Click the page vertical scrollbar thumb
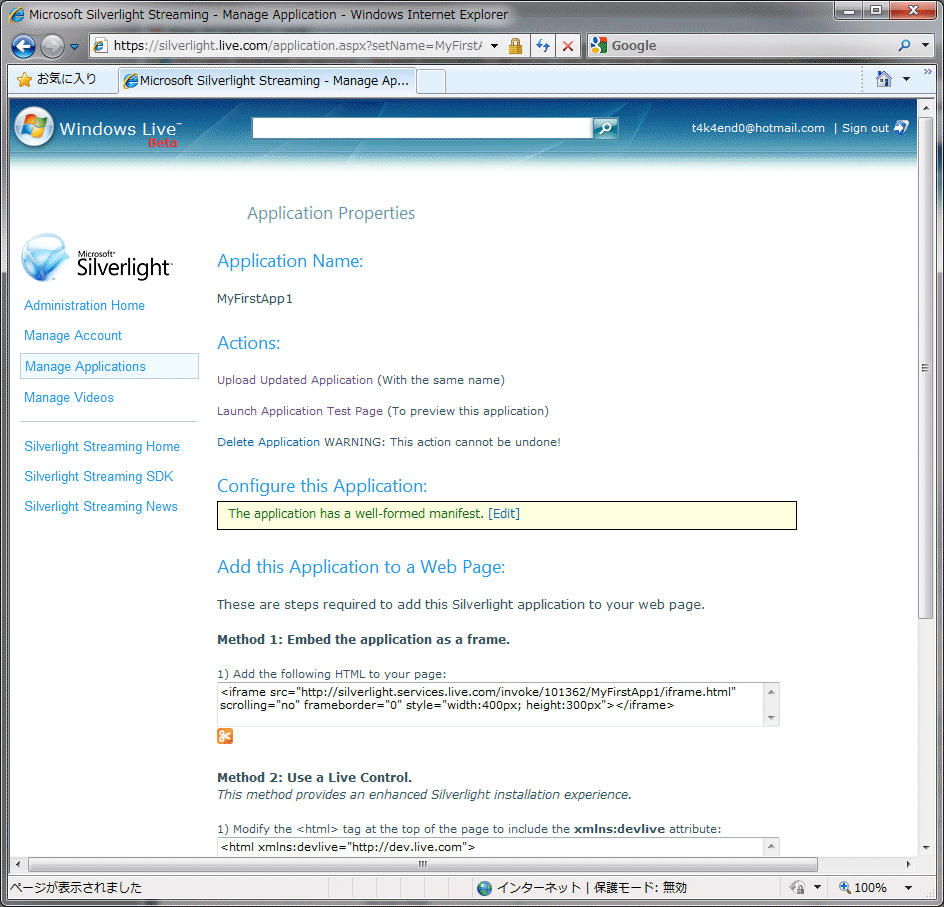 click(925, 368)
